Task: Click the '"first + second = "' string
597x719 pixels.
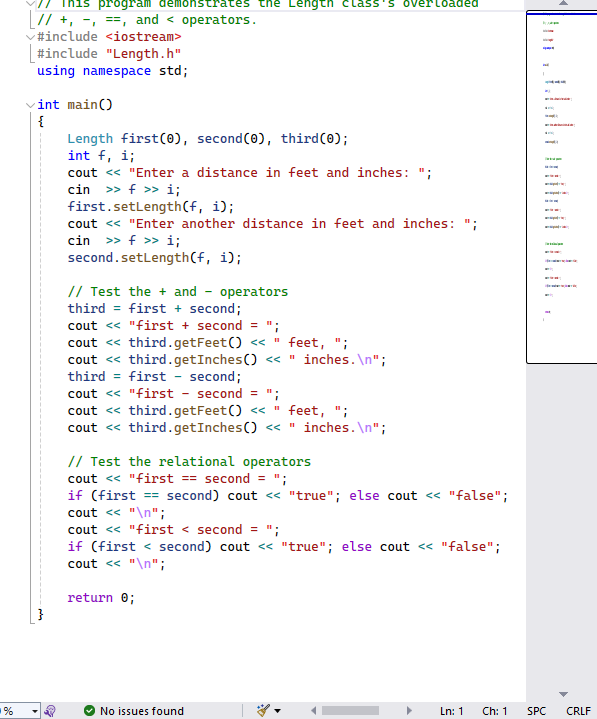Action: [x=201, y=326]
